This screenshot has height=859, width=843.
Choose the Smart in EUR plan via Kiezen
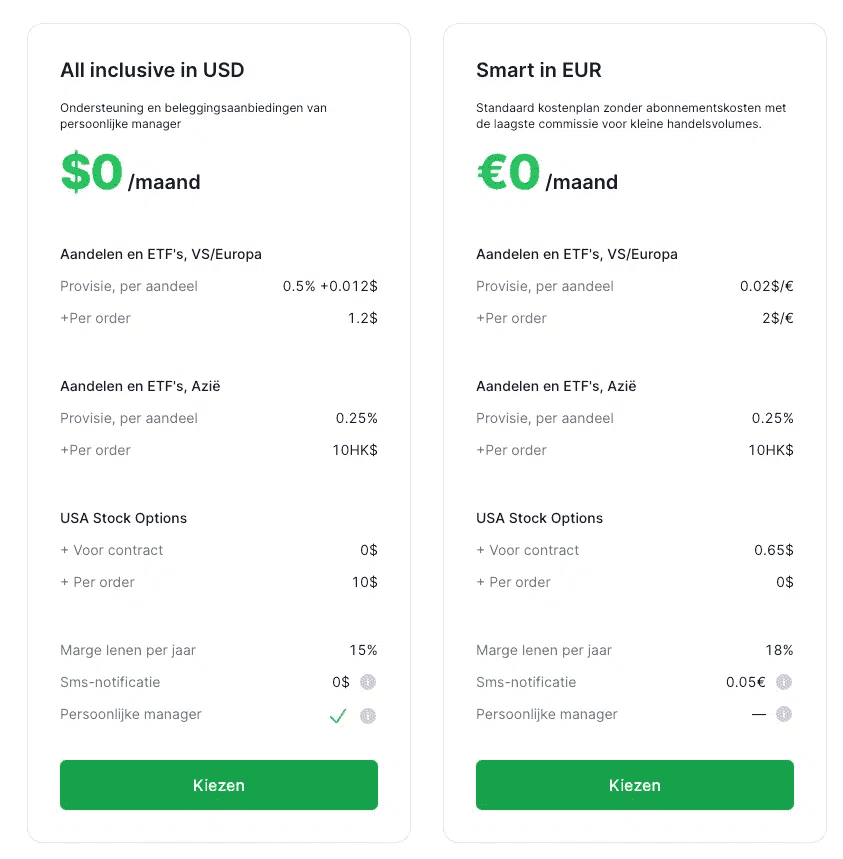pyautogui.click(x=635, y=785)
